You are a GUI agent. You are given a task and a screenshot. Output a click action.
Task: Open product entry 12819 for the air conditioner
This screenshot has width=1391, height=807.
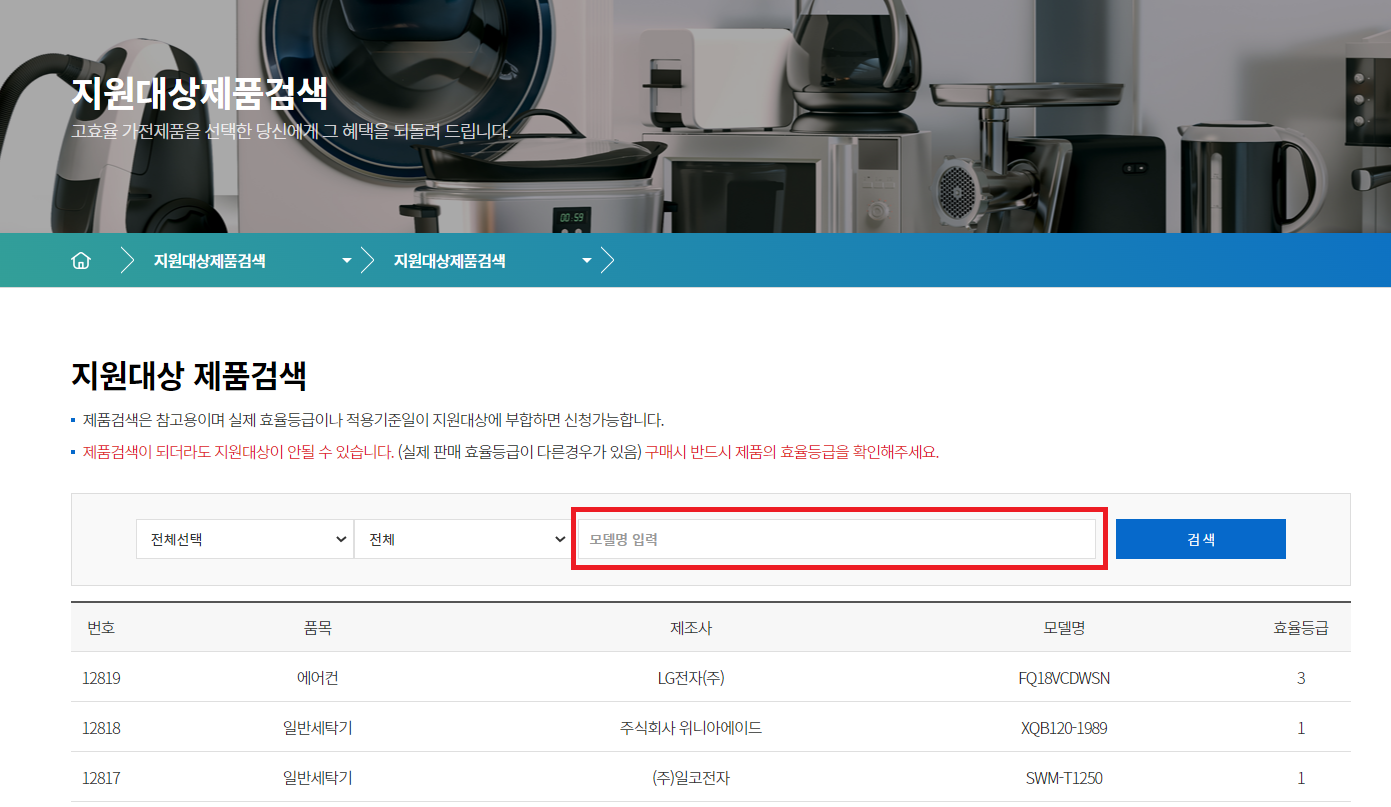coord(103,677)
